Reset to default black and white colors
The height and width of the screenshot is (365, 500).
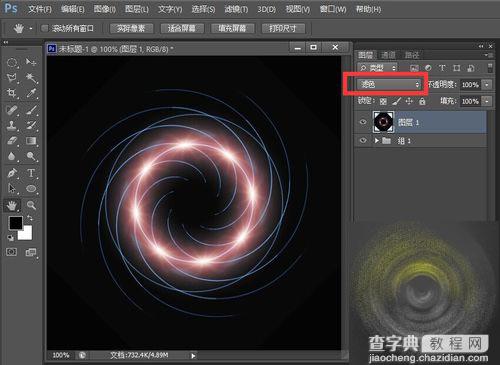(11, 238)
